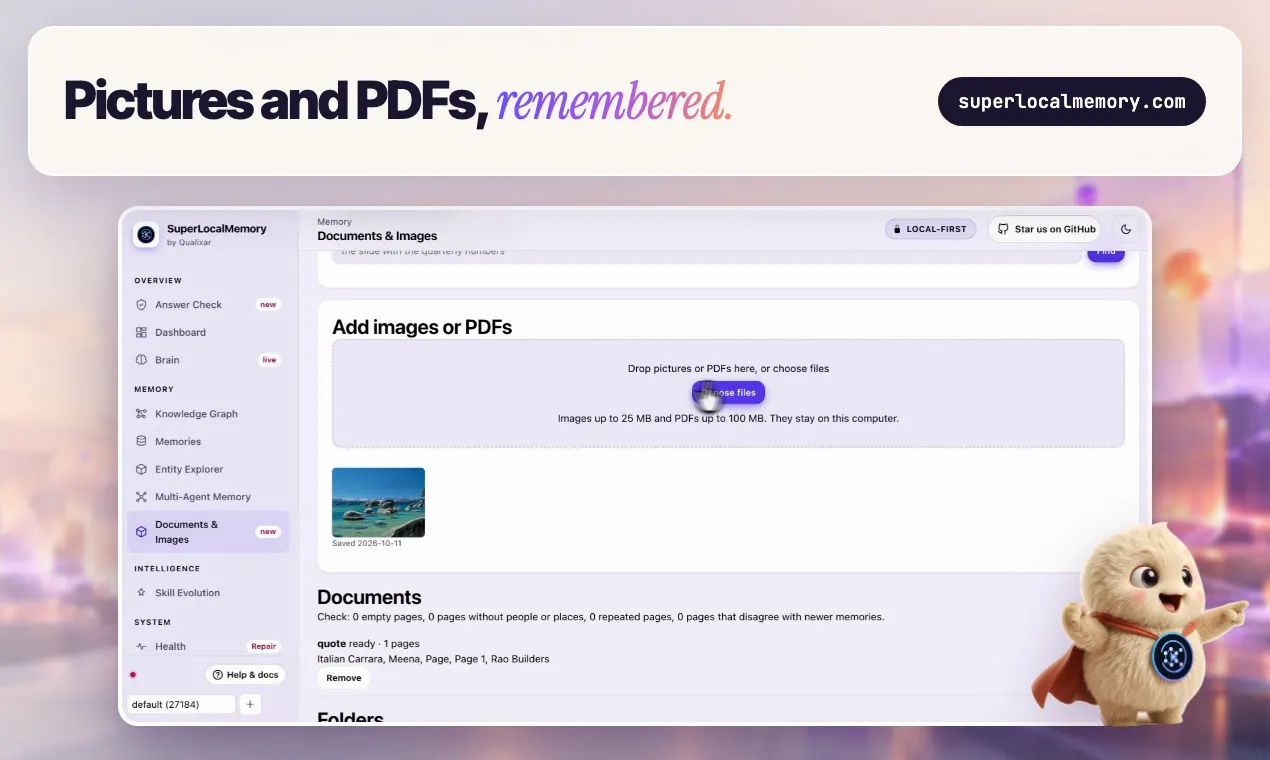Open the saved lake photo thumbnail
This screenshot has height=760, width=1270.
point(378,503)
